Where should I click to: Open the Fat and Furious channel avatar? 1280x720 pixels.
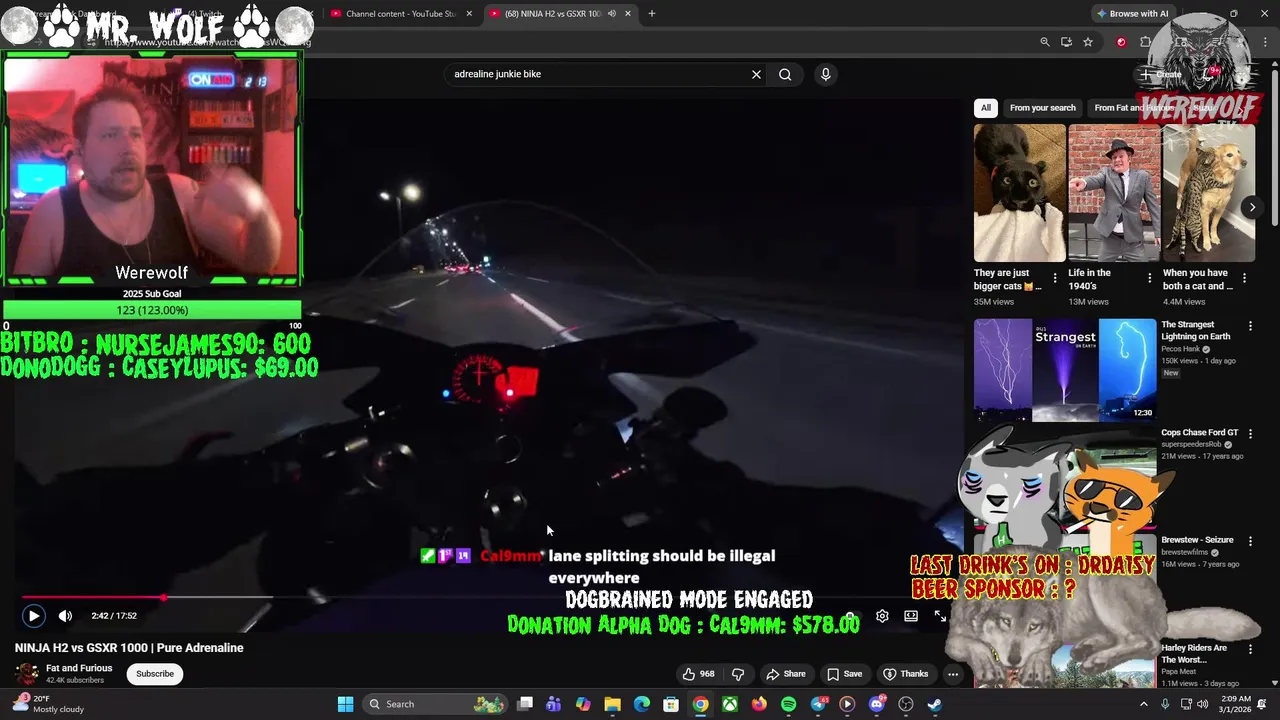coord(27,674)
